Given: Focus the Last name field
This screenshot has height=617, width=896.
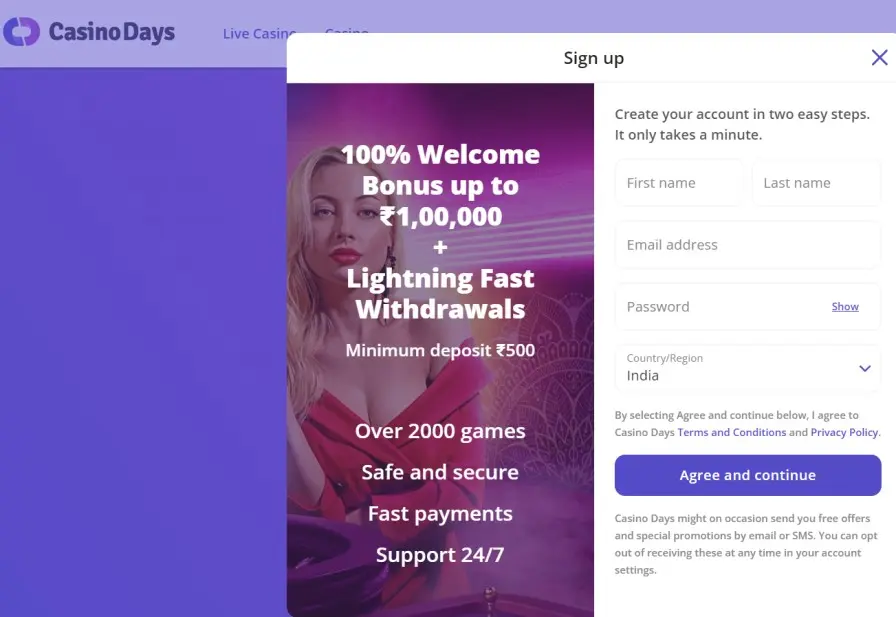Looking at the screenshot, I should click(x=816, y=183).
